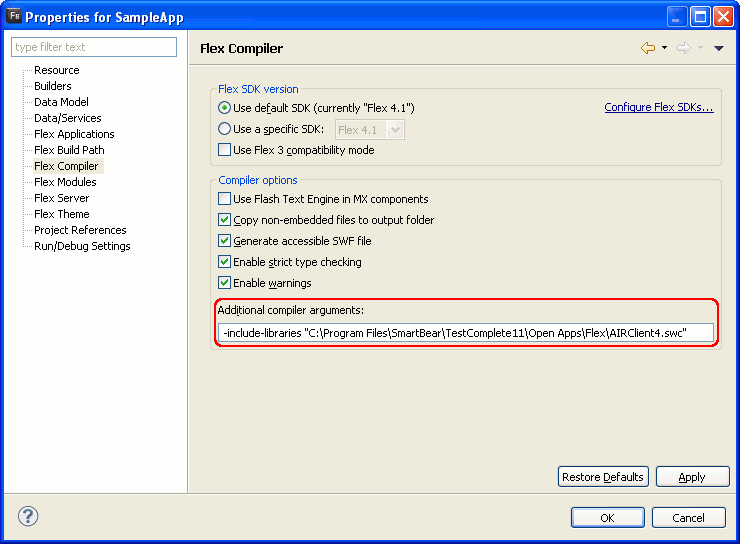
Task: Click the Additional compiler arguments field
Action: (x=467, y=333)
